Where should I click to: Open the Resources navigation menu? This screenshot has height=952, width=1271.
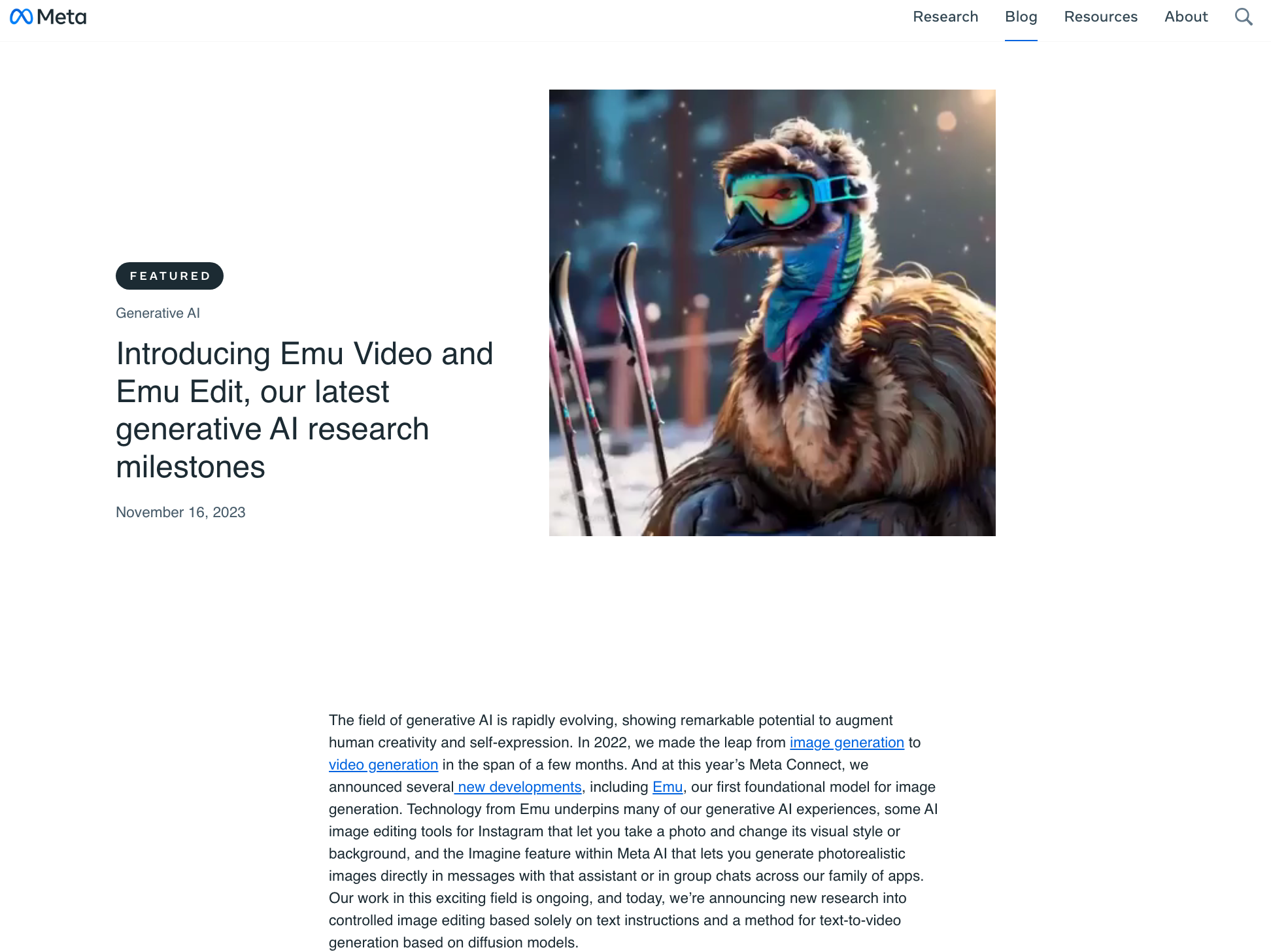(1100, 16)
